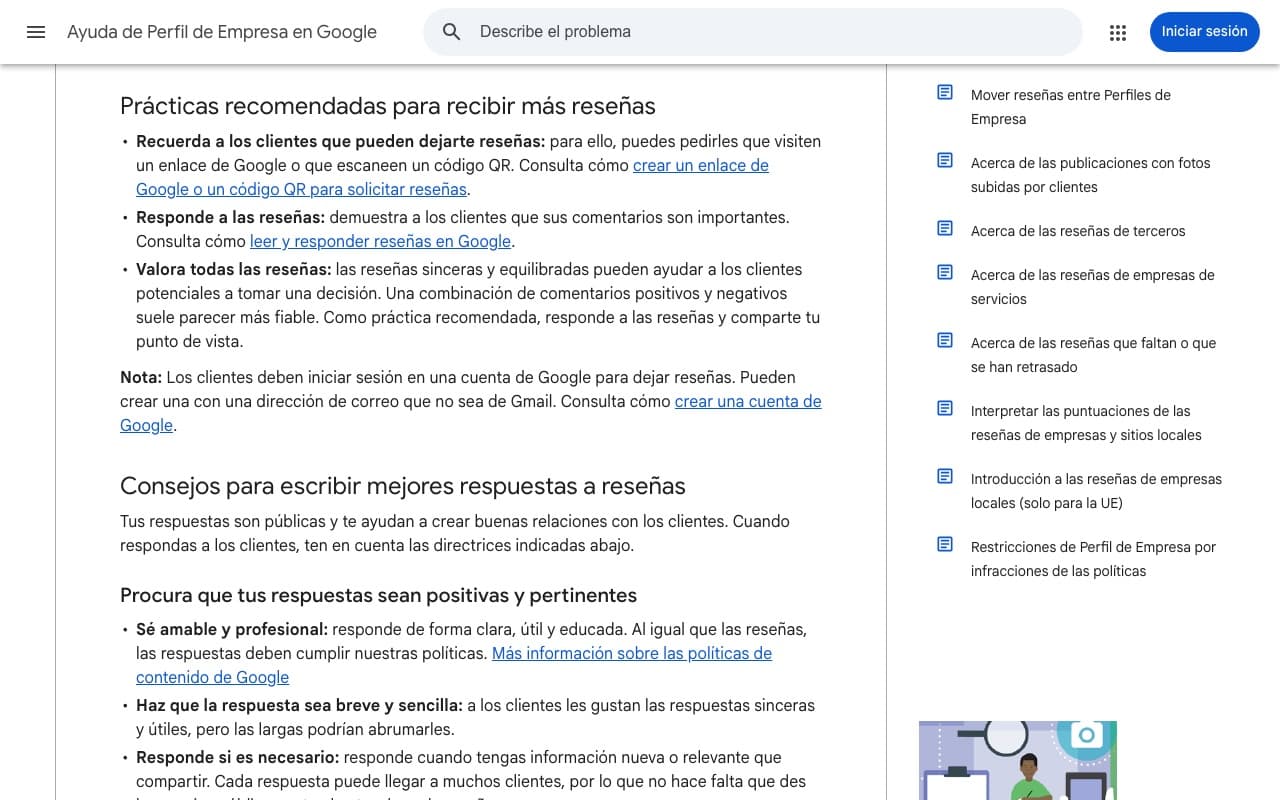Click bold text Recuerda a los clientes que pueden dejarte reseñas

(x=340, y=141)
